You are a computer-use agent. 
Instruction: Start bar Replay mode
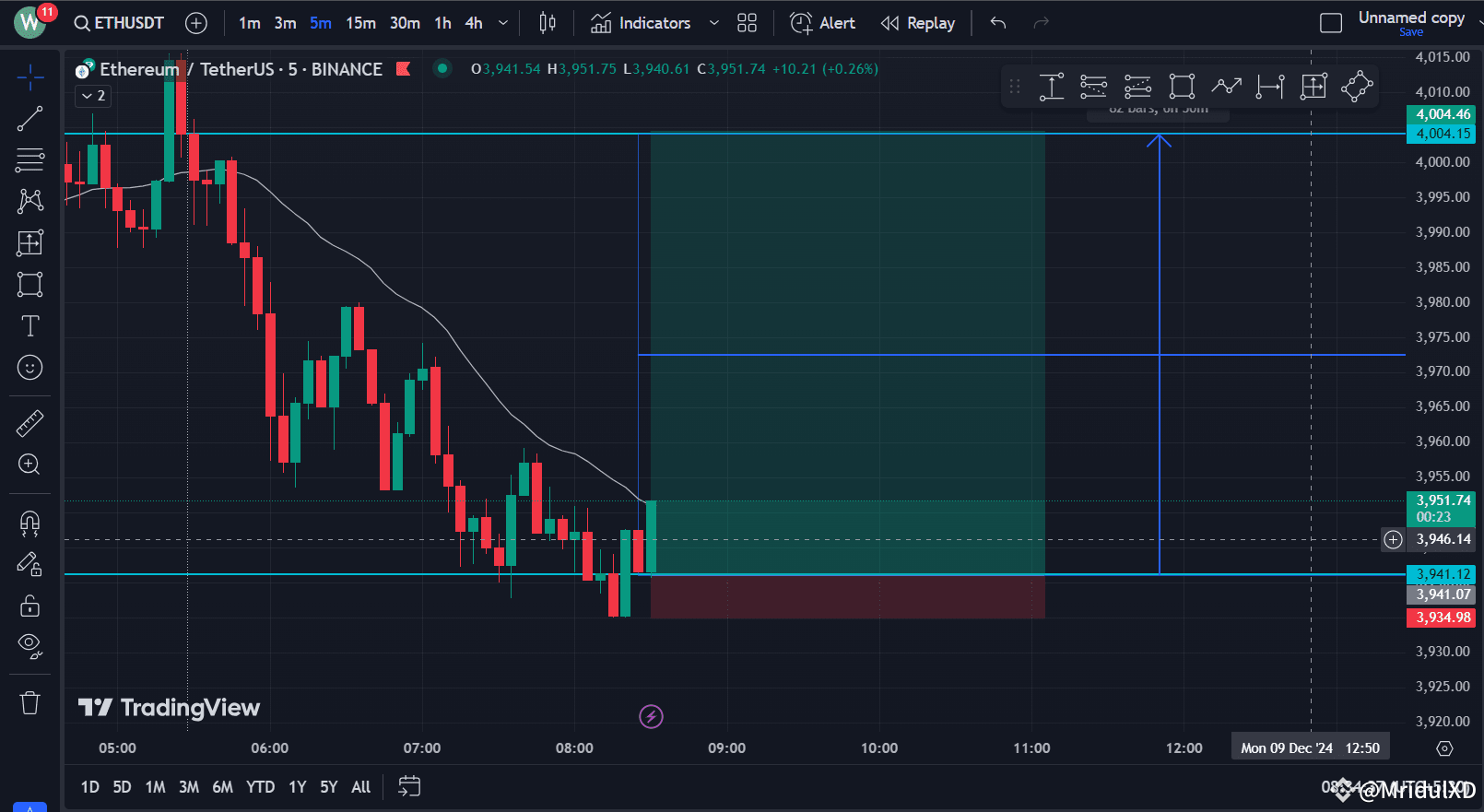click(918, 23)
